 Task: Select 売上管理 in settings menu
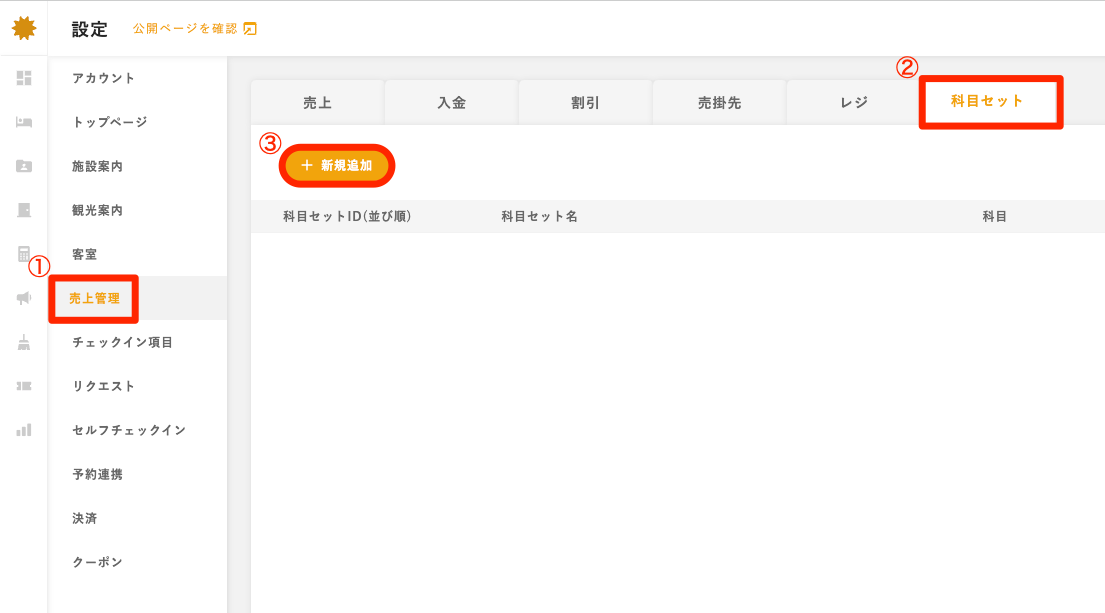(x=94, y=299)
